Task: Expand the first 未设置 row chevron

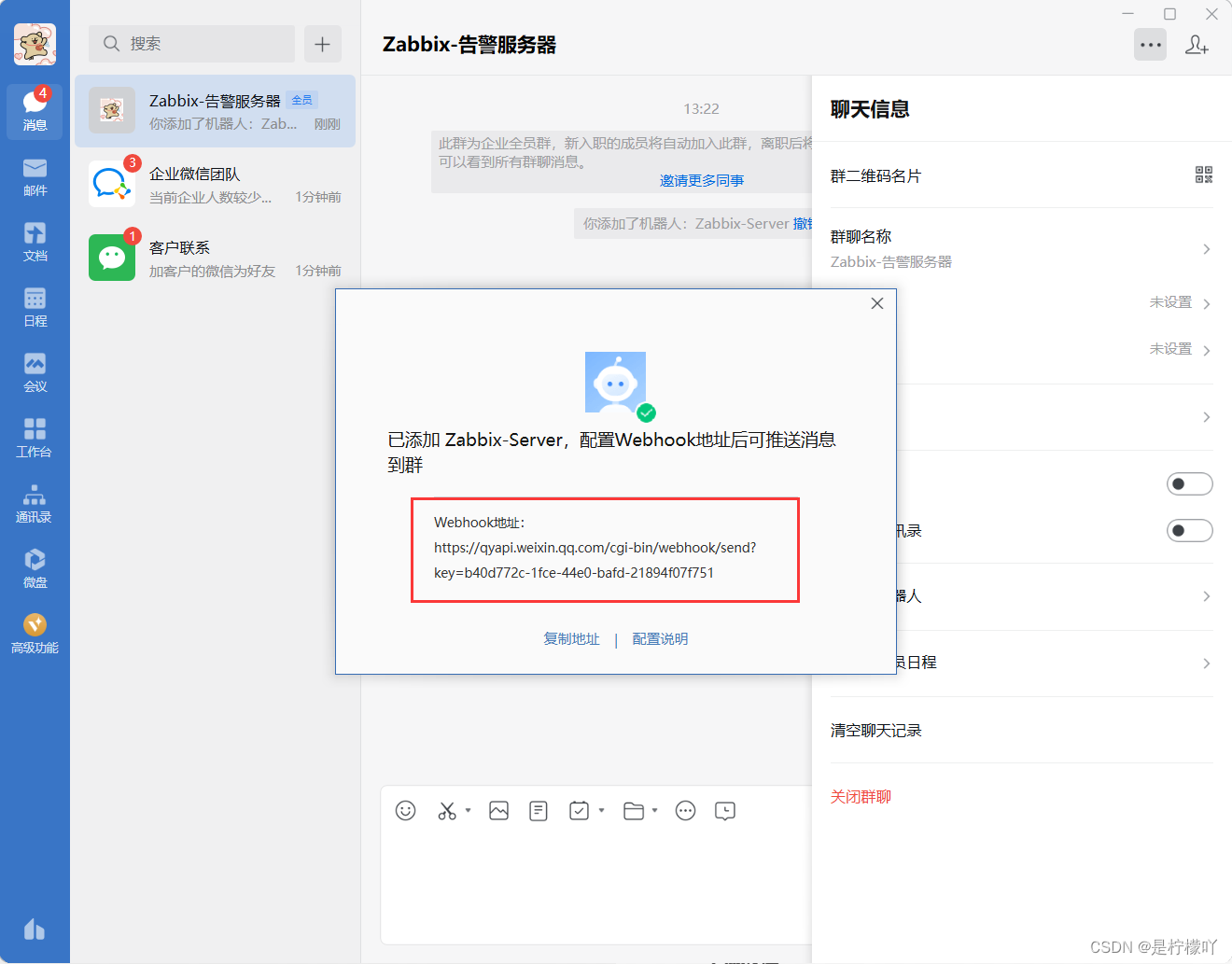Action: click(x=1207, y=304)
